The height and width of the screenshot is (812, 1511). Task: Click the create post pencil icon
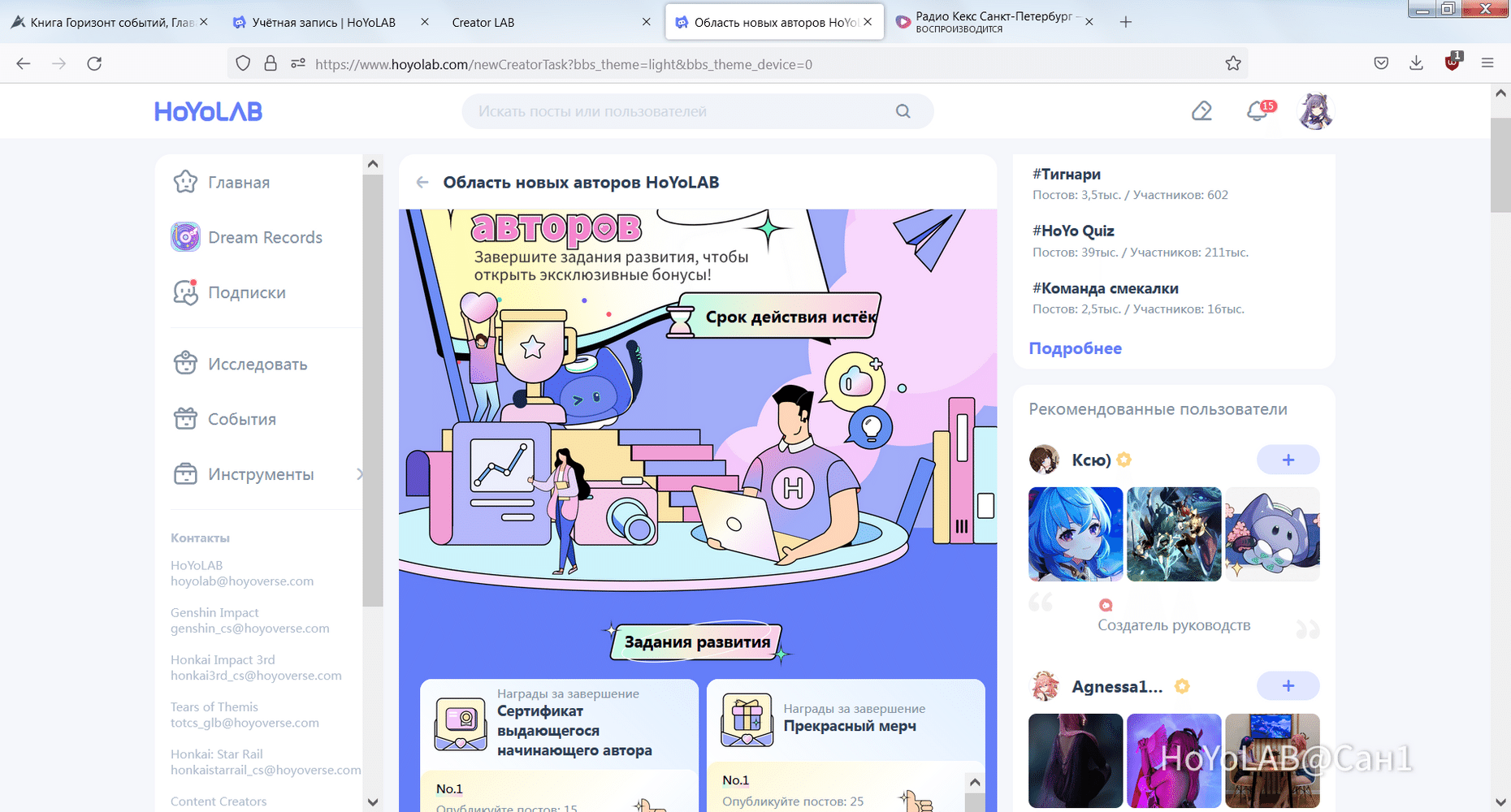[1201, 111]
